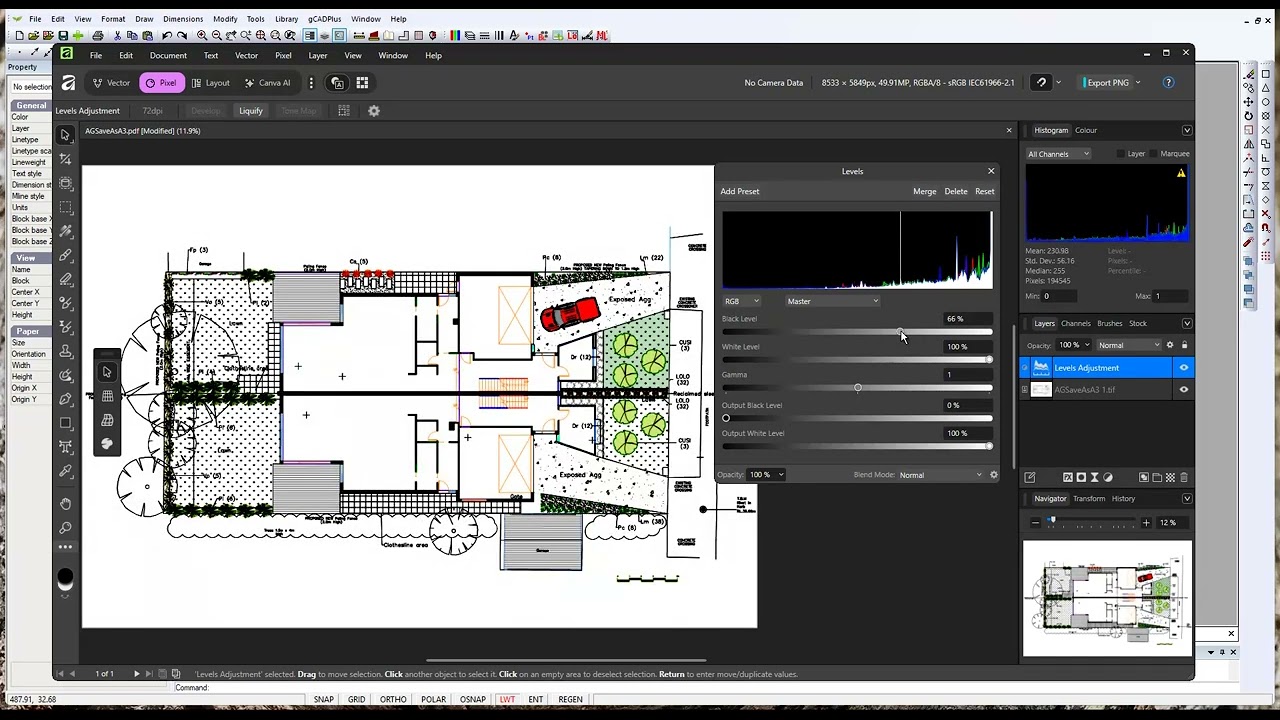Click the gCADPlus Save toolbar icon
The width and height of the screenshot is (1280, 720).
tap(63, 35)
